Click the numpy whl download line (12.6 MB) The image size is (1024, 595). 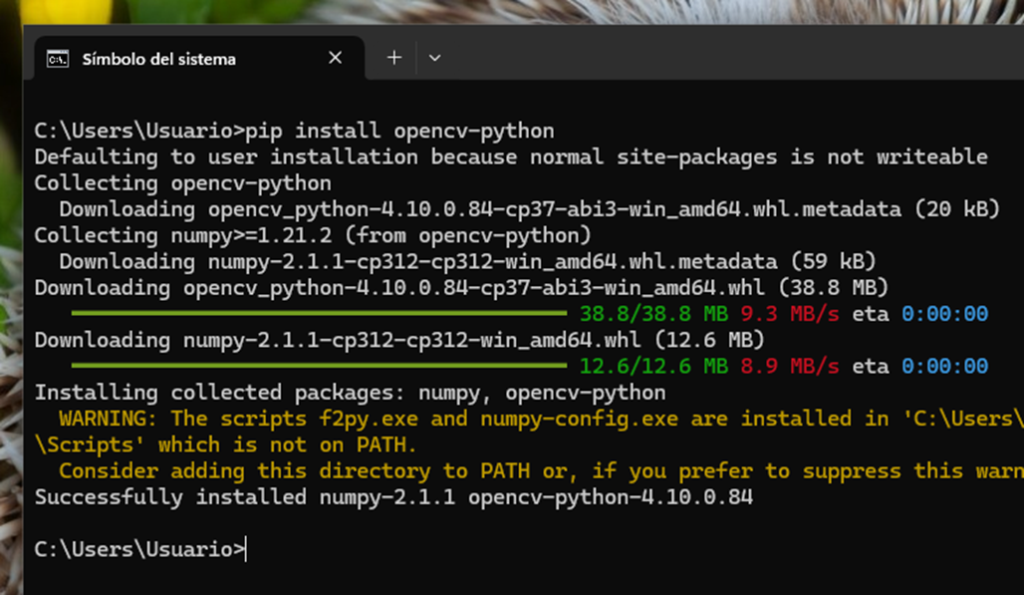(x=399, y=340)
